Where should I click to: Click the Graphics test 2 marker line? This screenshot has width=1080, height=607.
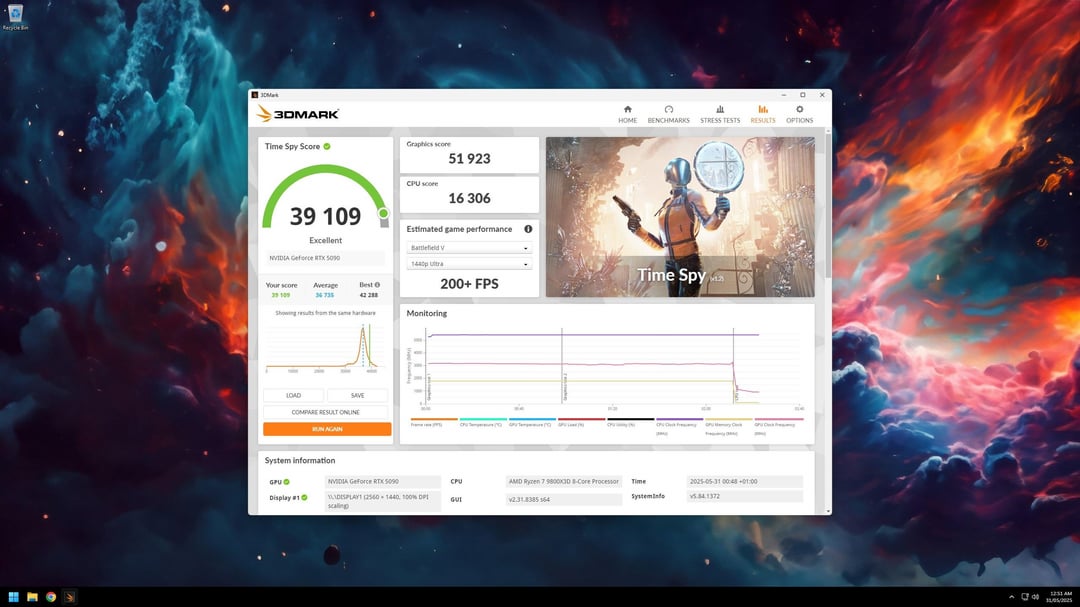click(562, 366)
